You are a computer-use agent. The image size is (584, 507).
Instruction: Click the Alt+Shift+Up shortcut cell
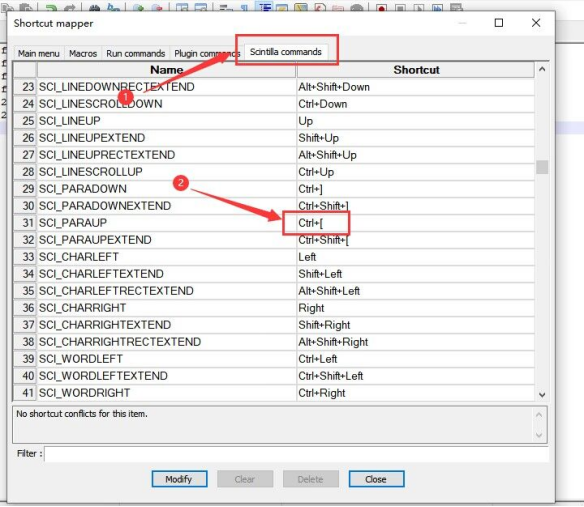(x=416, y=155)
